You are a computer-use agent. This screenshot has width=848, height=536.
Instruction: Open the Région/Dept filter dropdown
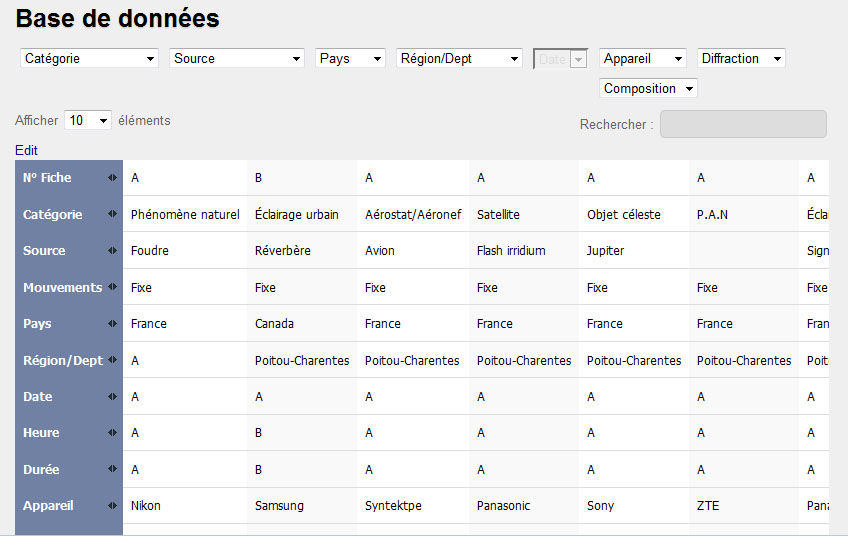click(459, 59)
